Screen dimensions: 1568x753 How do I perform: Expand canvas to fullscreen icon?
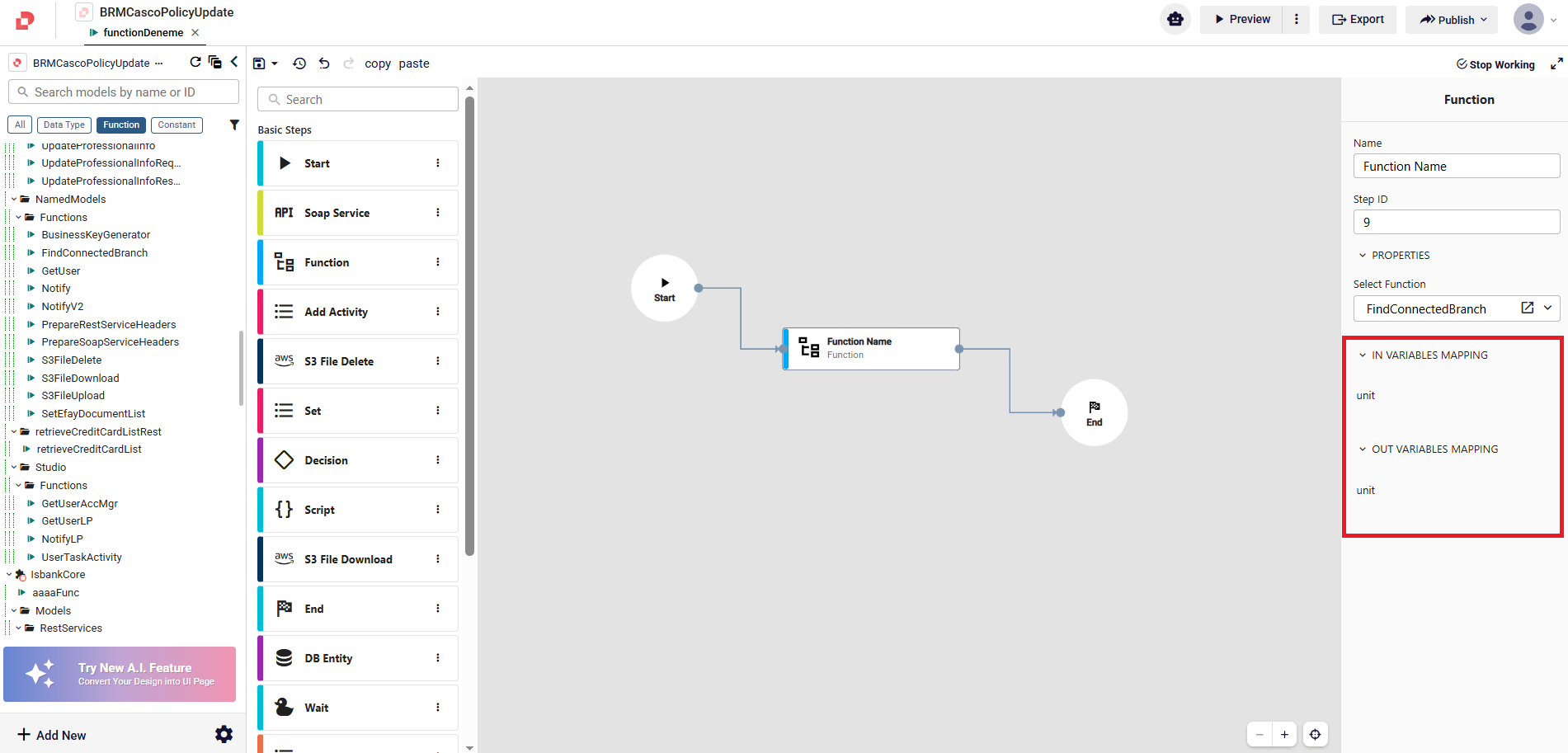click(1556, 64)
